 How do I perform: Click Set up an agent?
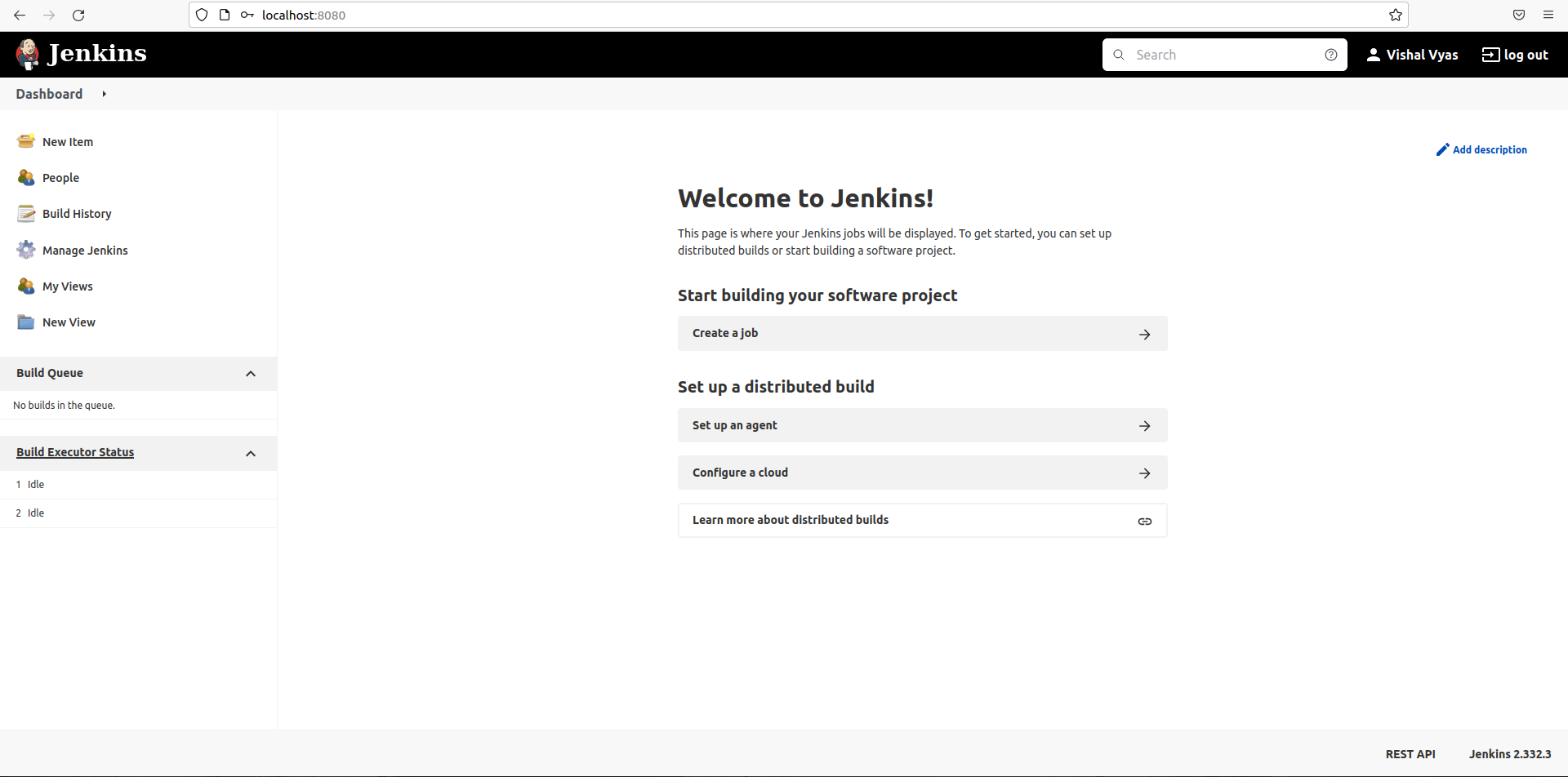[923, 425]
